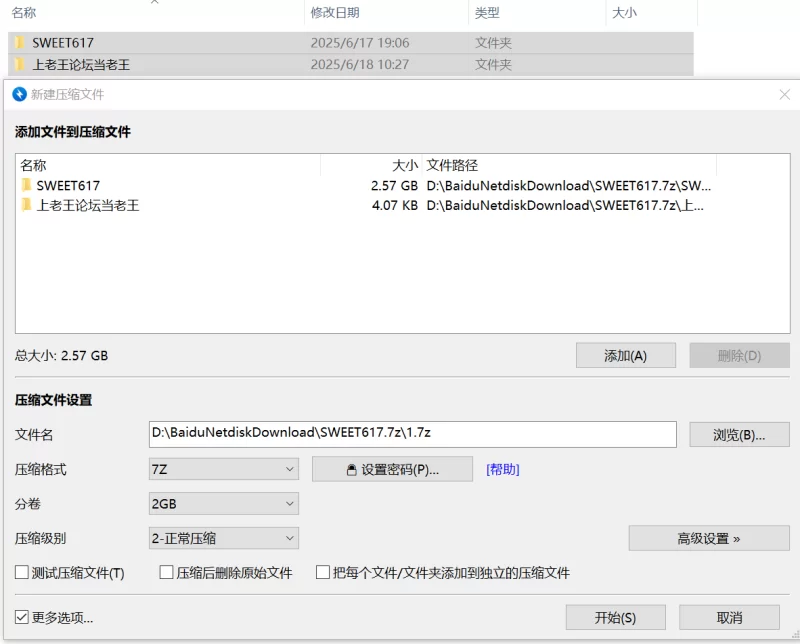The width and height of the screenshot is (800, 644).
Task: Click the 上老王论坛当老王 folder icon in the compression list
Action: (27, 205)
